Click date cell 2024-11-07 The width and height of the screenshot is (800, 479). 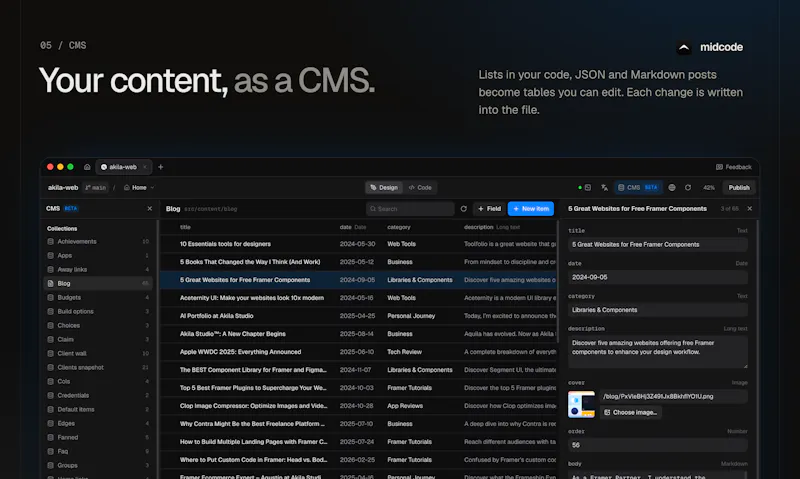pos(355,370)
